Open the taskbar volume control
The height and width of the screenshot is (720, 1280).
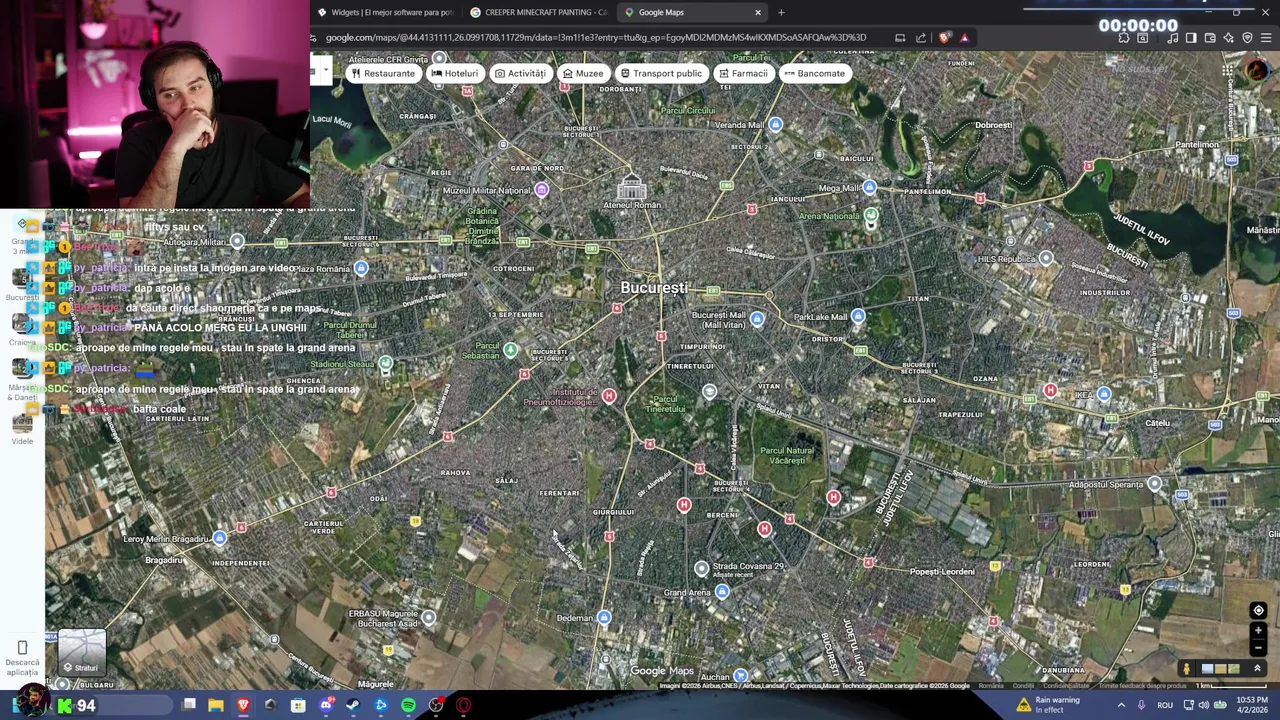pos(1205,706)
